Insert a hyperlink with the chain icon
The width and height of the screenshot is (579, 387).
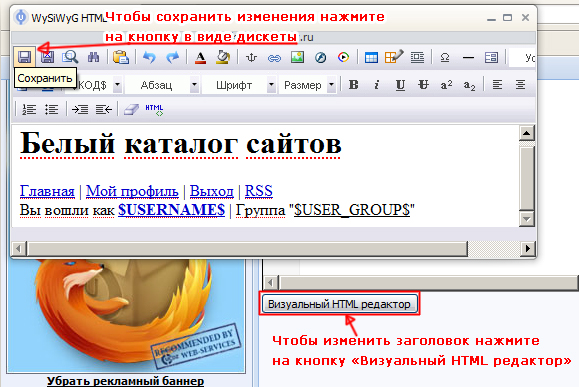coord(274,58)
